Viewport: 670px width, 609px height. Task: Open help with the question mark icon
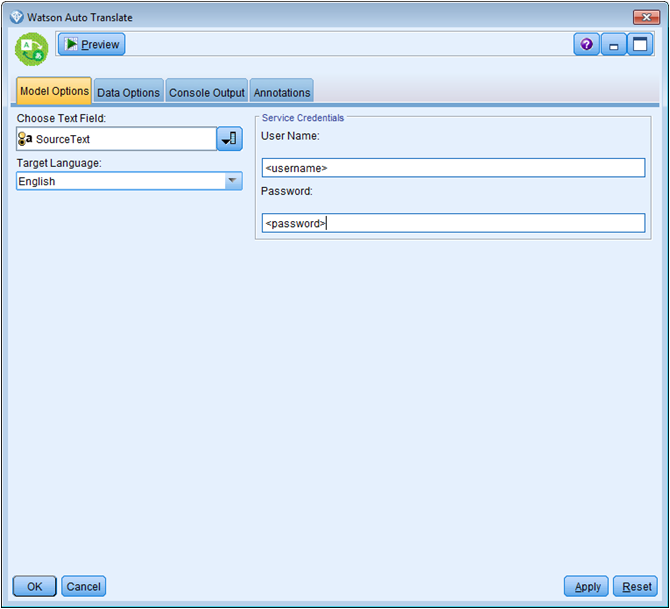pos(587,44)
